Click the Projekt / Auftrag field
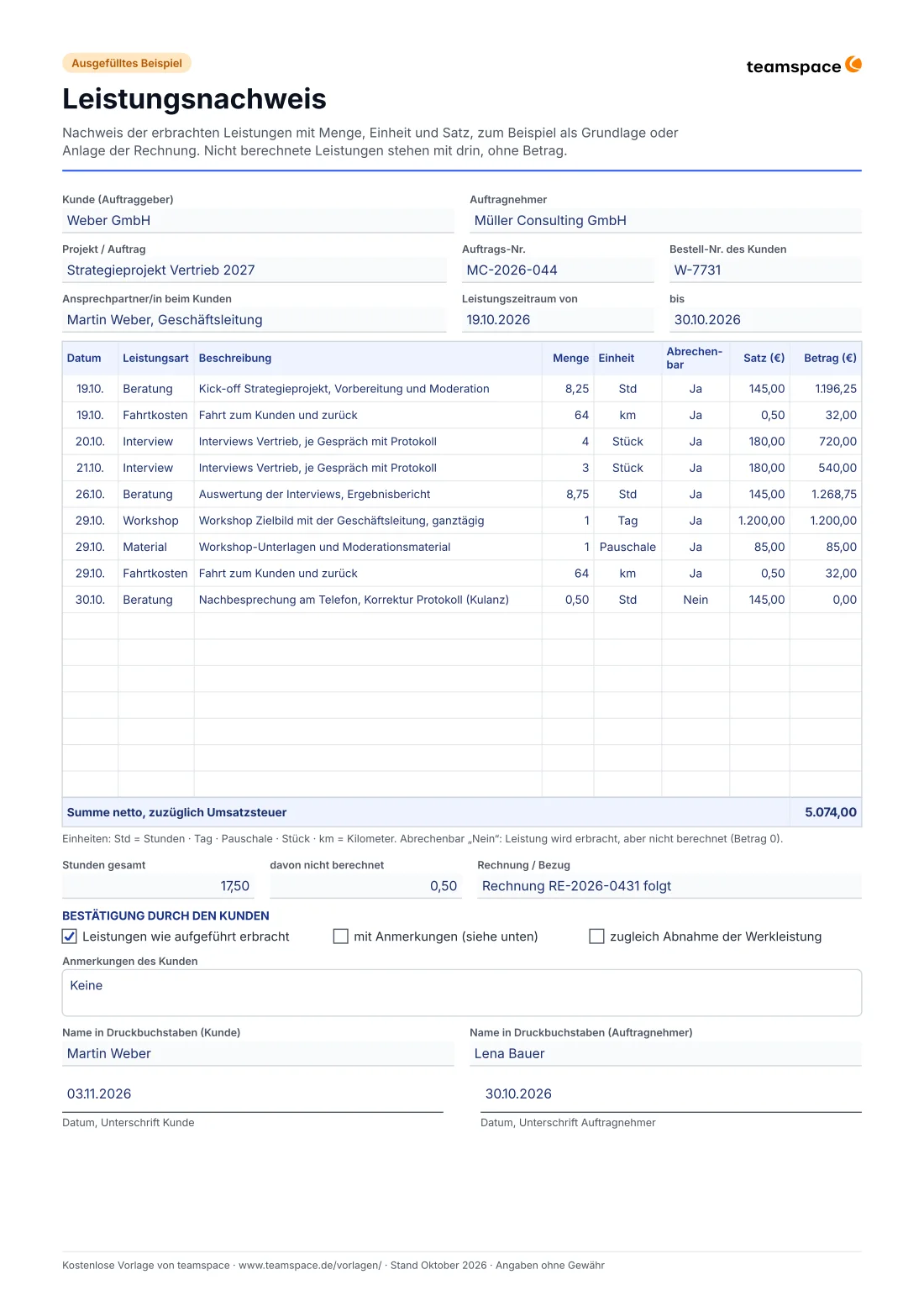This screenshot has width=924, height=1306. click(x=255, y=270)
